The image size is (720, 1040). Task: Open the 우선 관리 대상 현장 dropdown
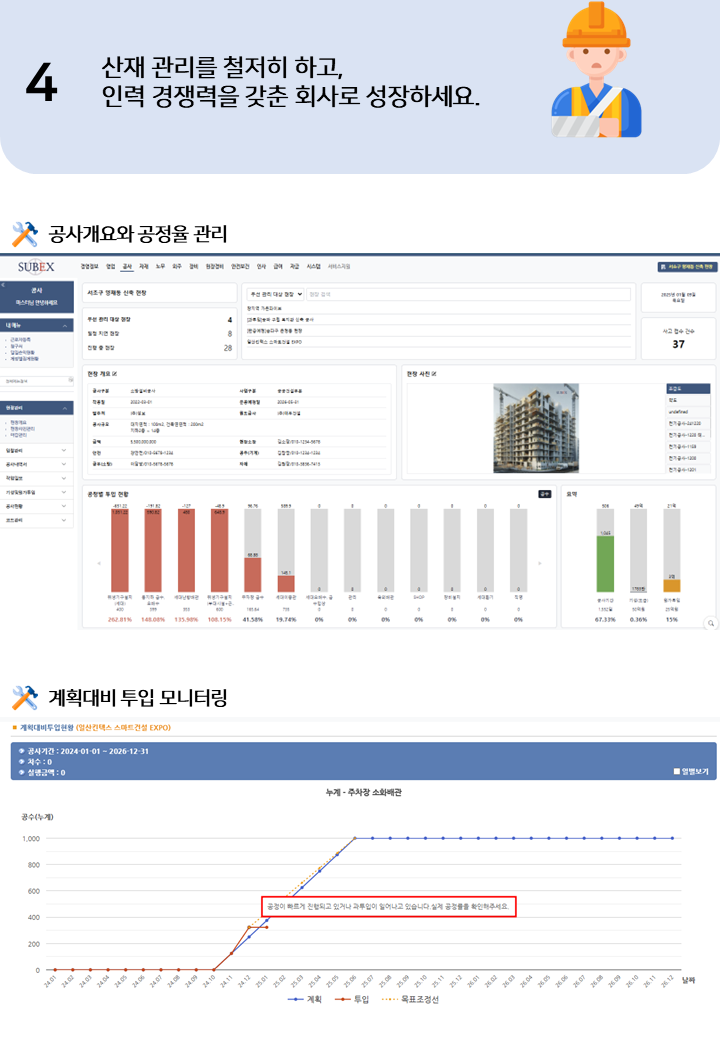(x=275, y=294)
